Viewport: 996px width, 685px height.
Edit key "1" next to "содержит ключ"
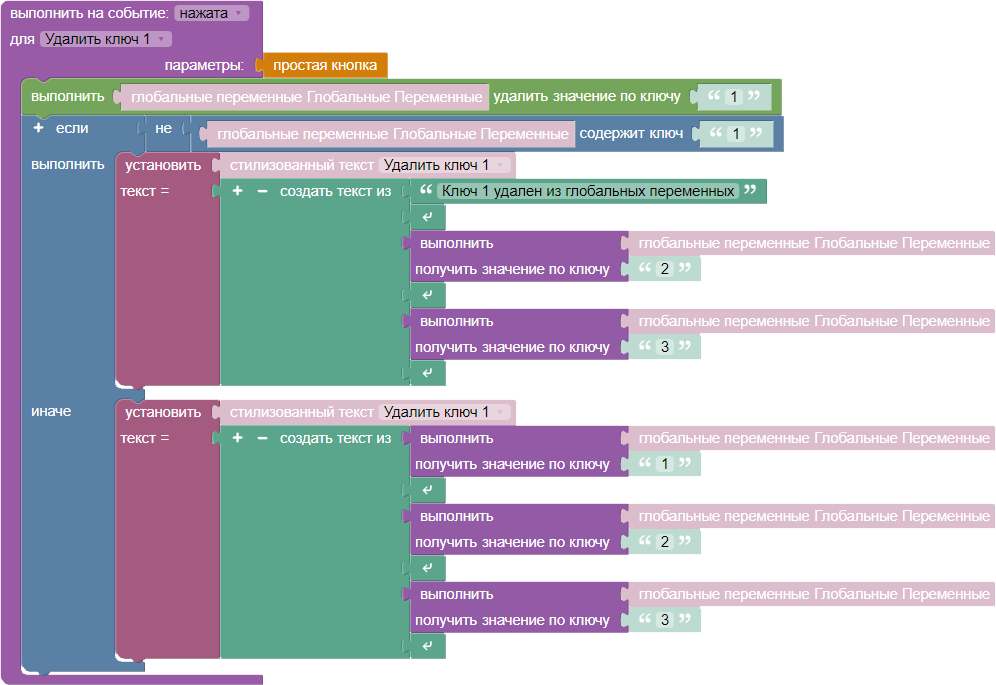(736, 134)
